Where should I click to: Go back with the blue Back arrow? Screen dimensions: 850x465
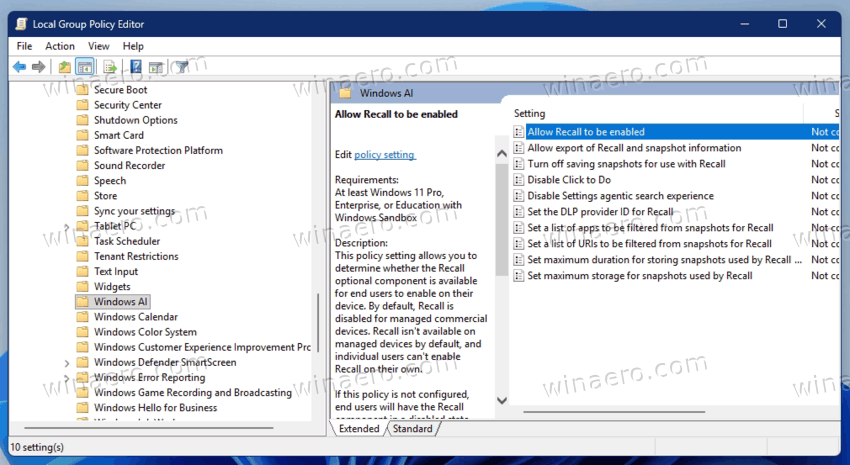click(x=20, y=67)
